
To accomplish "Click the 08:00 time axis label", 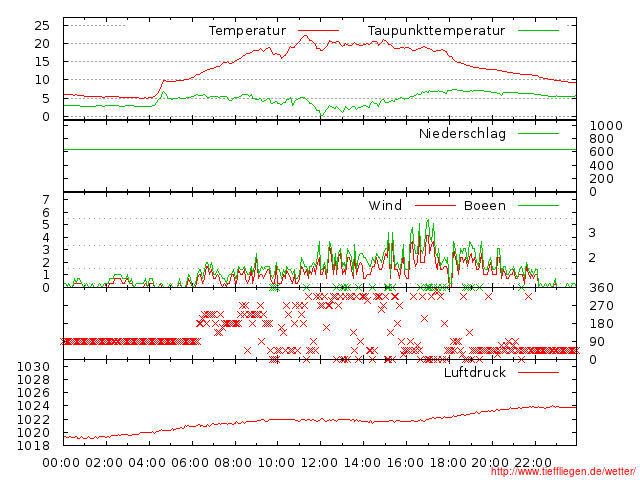I will (233, 463).
